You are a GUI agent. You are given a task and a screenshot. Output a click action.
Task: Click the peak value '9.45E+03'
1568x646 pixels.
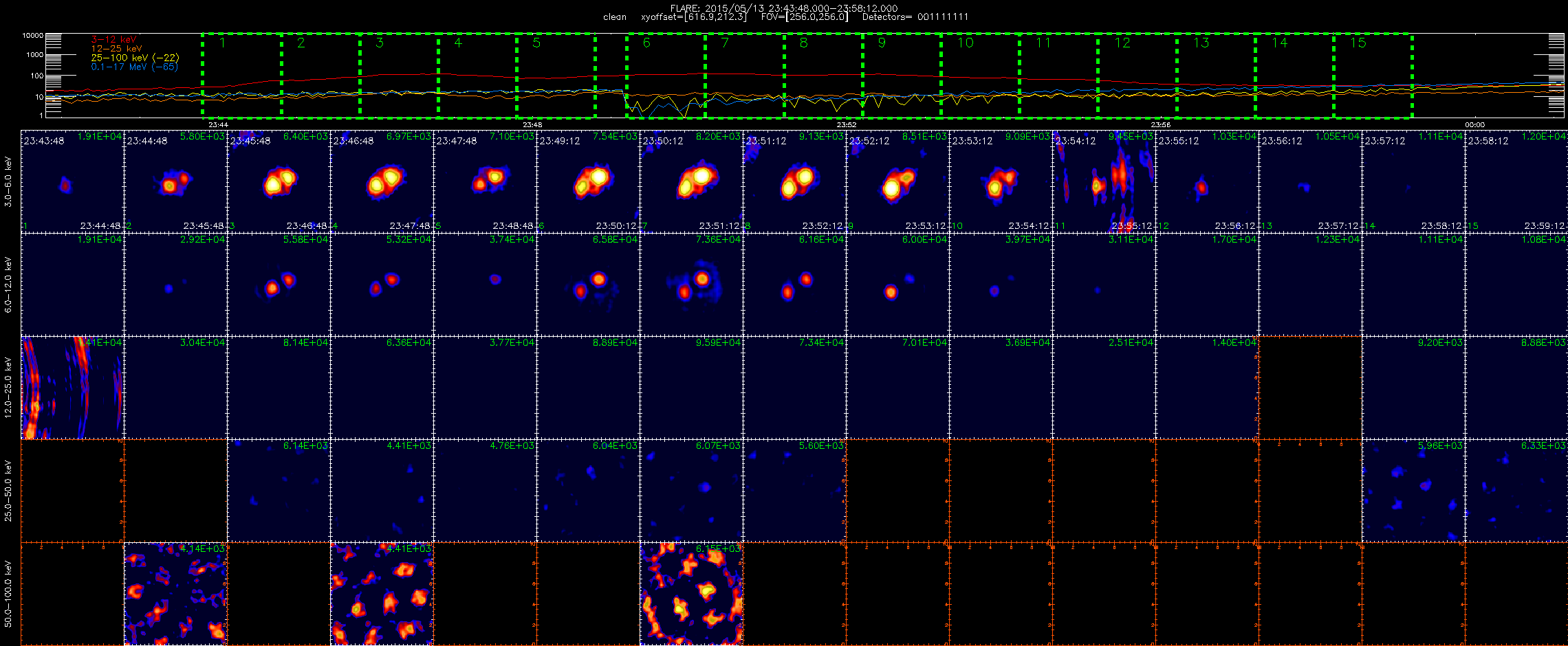tap(1131, 137)
